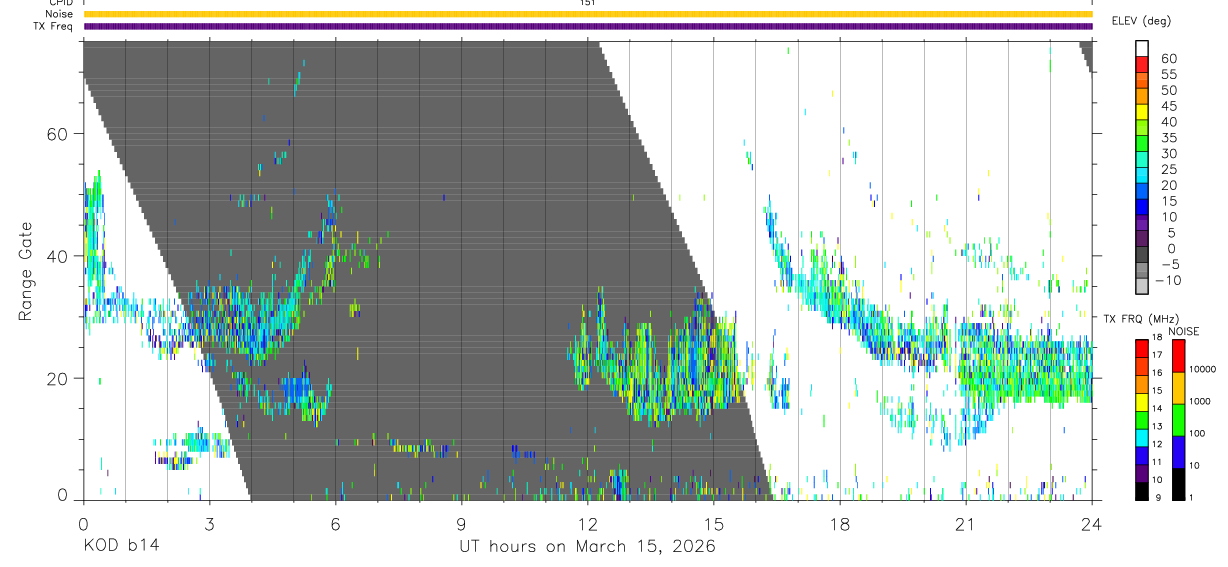The image size is (1228, 567).
Task: Click the "13" value in the TX FRQ legend
Action: [x=1157, y=427]
